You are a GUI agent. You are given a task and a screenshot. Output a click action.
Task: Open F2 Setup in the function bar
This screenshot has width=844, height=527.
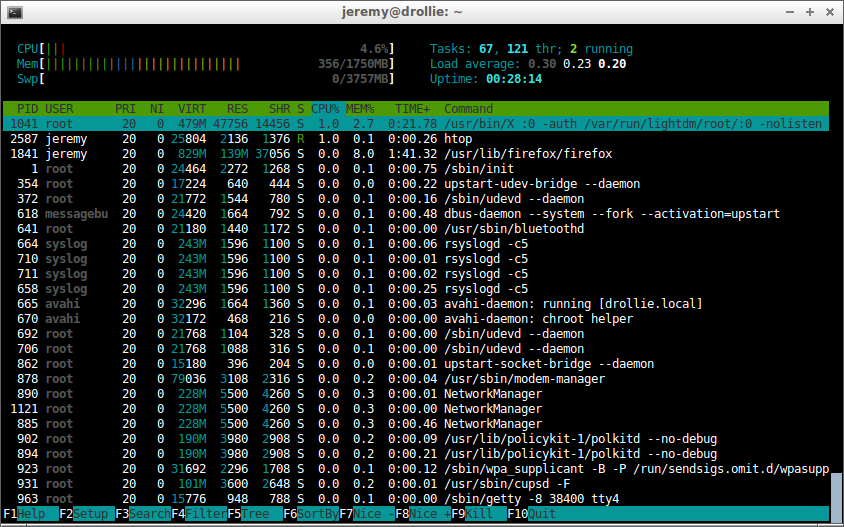87,514
